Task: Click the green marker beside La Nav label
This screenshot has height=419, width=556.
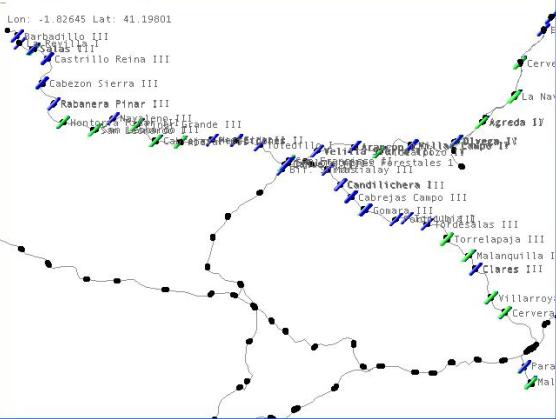Action: coord(514,97)
